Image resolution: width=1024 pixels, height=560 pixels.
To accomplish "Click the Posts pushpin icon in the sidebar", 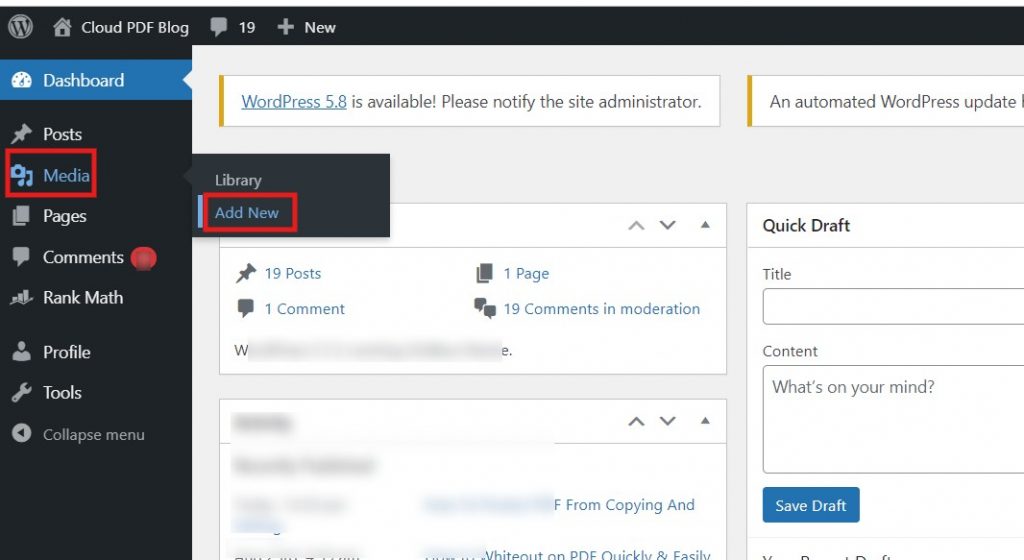I will point(22,134).
